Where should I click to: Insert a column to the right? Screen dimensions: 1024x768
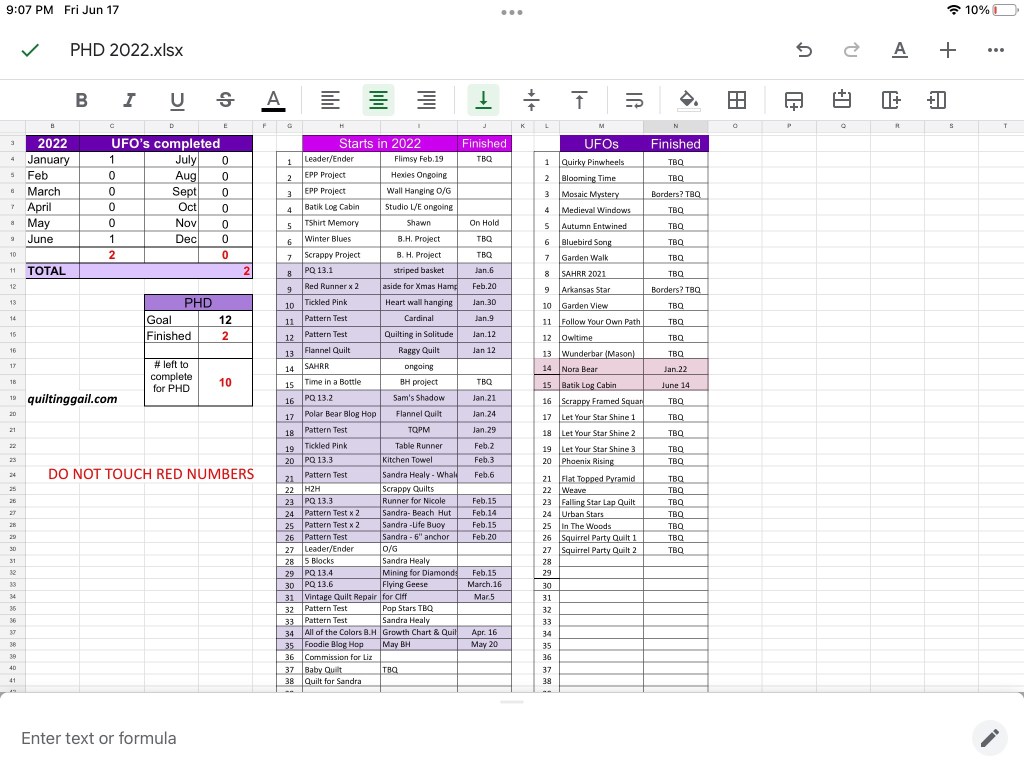point(937,100)
